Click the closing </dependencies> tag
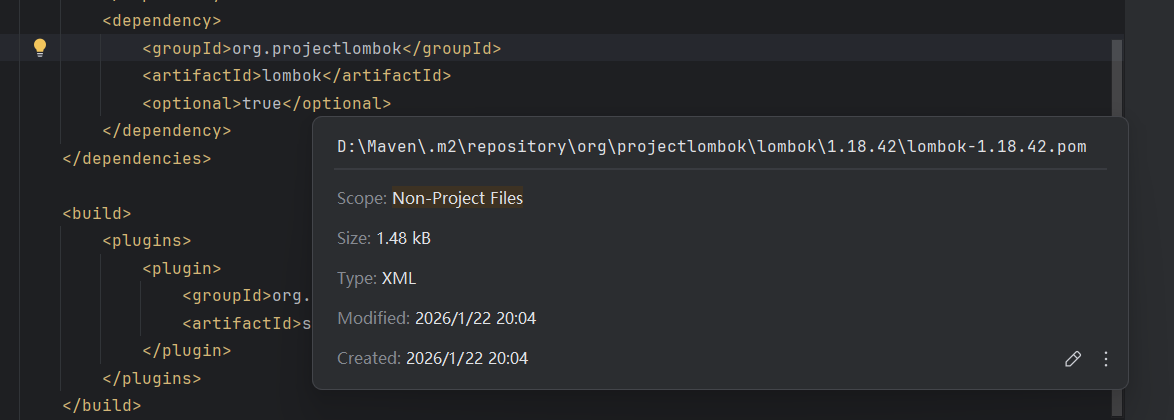The image size is (1174, 420). (x=137, y=158)
